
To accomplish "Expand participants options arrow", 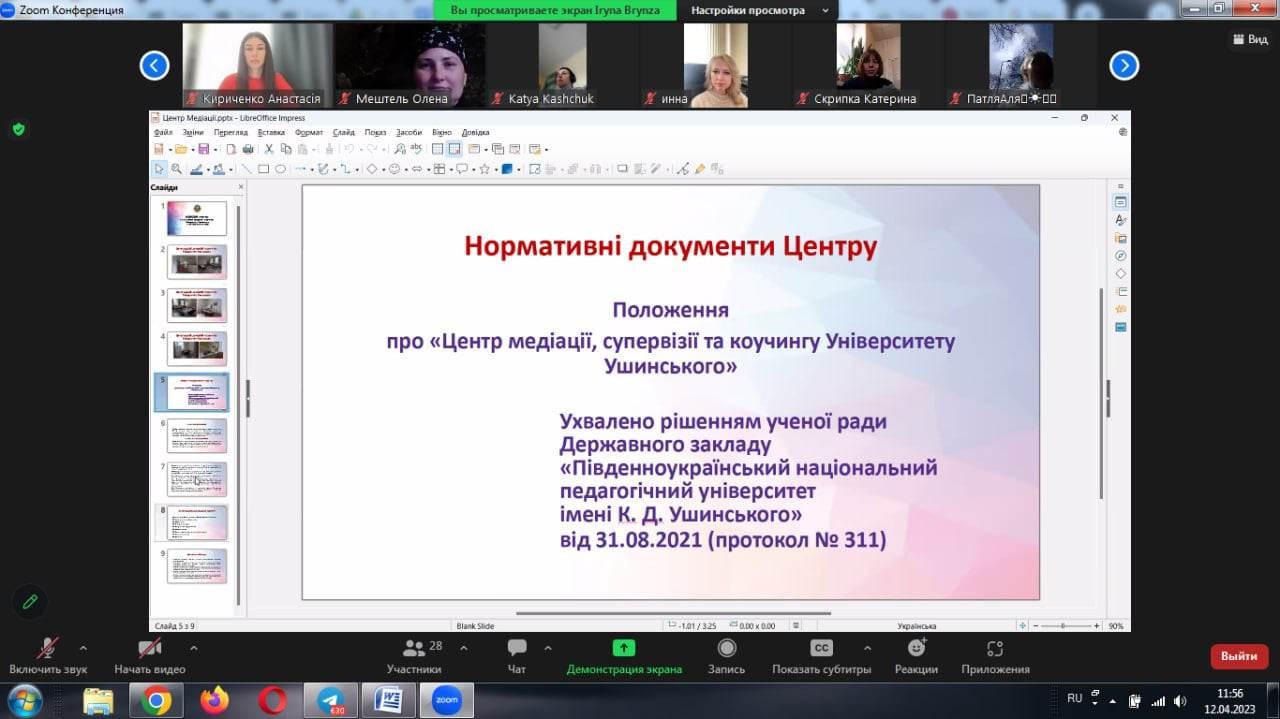I will pos(463,647).
